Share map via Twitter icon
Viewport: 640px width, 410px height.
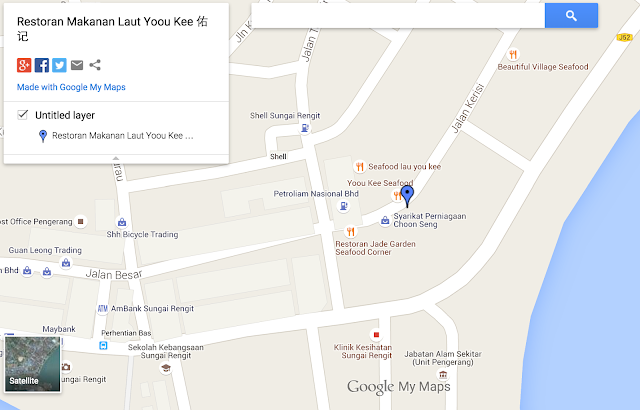(x=59, y=65)
